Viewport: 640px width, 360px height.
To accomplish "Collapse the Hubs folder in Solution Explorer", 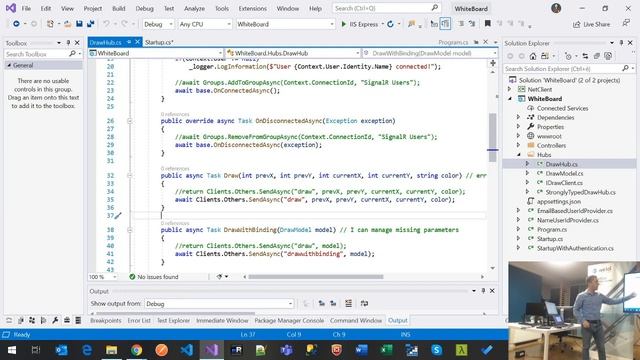I will 519,155.
